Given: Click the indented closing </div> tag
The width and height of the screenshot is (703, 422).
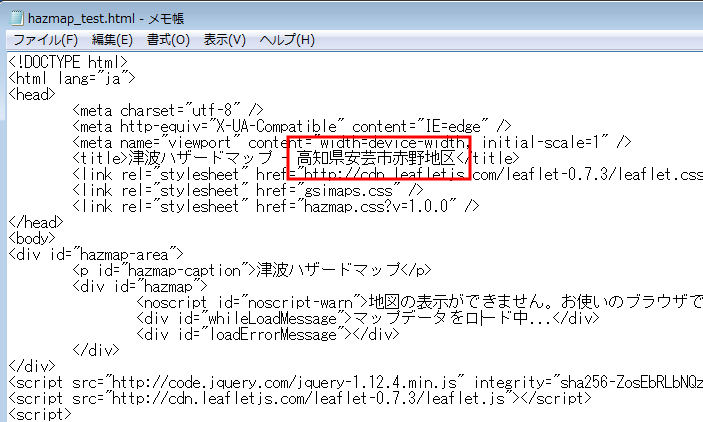Looking at the screenshot, I should 96,350.
